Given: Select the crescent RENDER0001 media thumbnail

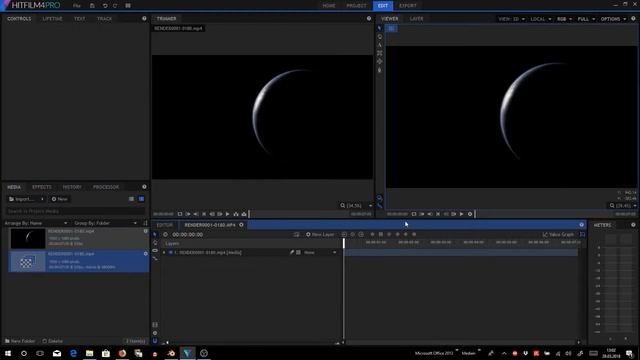Looking at the screenshot, I should coord(28,238).
